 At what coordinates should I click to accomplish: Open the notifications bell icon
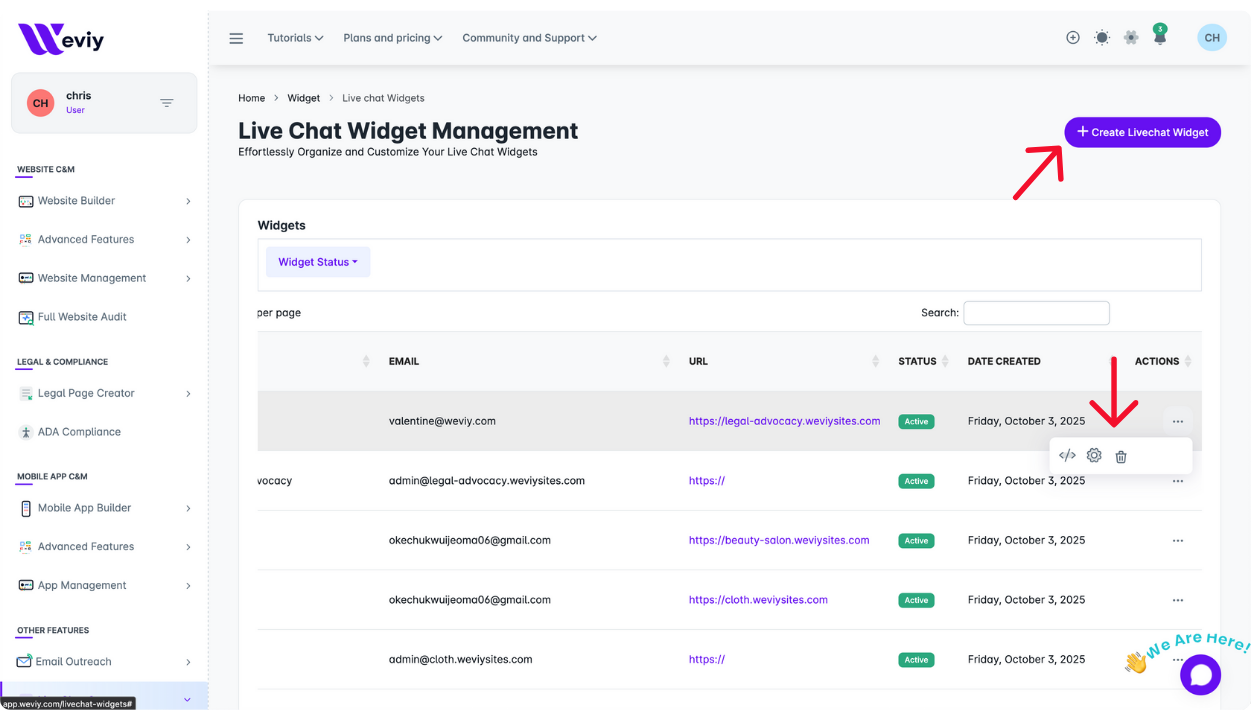(1160, 38)
